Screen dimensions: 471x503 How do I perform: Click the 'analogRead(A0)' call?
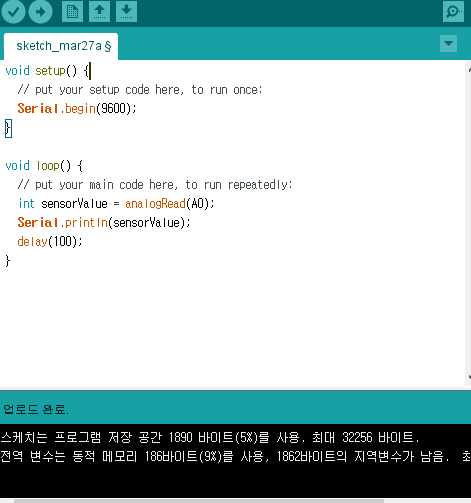click(x=167, y=204)
